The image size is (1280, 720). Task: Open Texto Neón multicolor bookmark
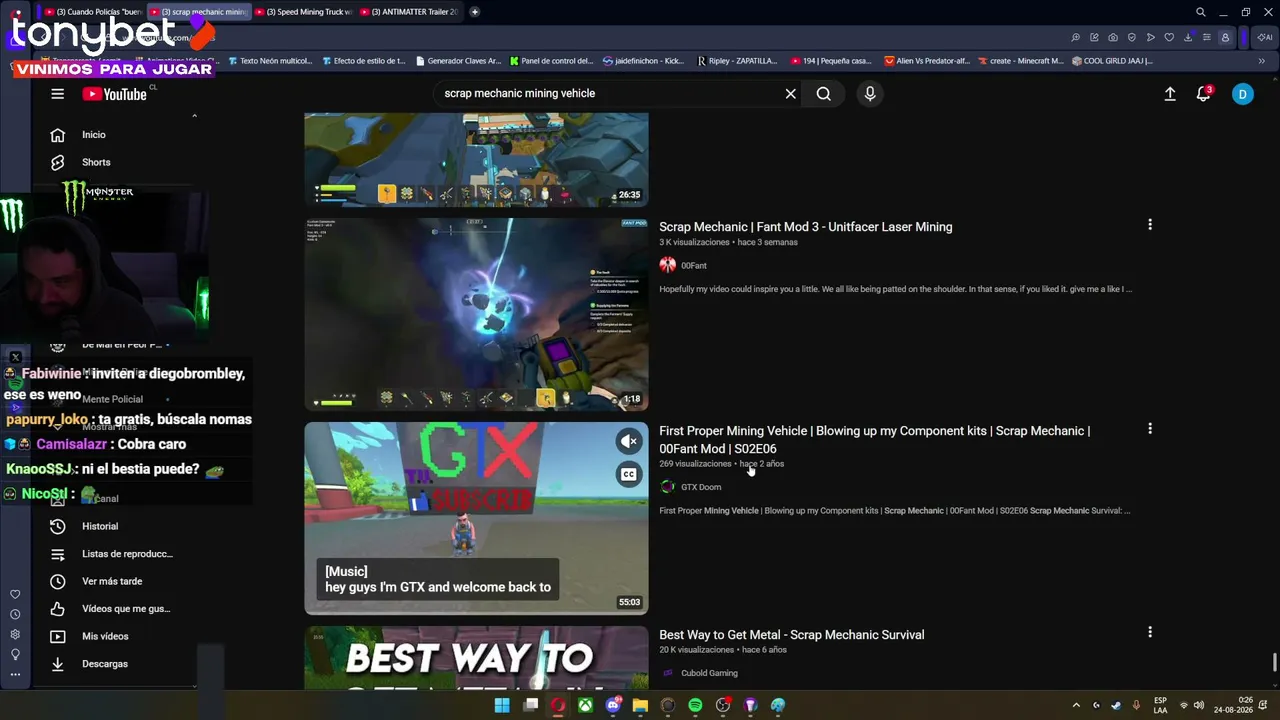point(270,61)
